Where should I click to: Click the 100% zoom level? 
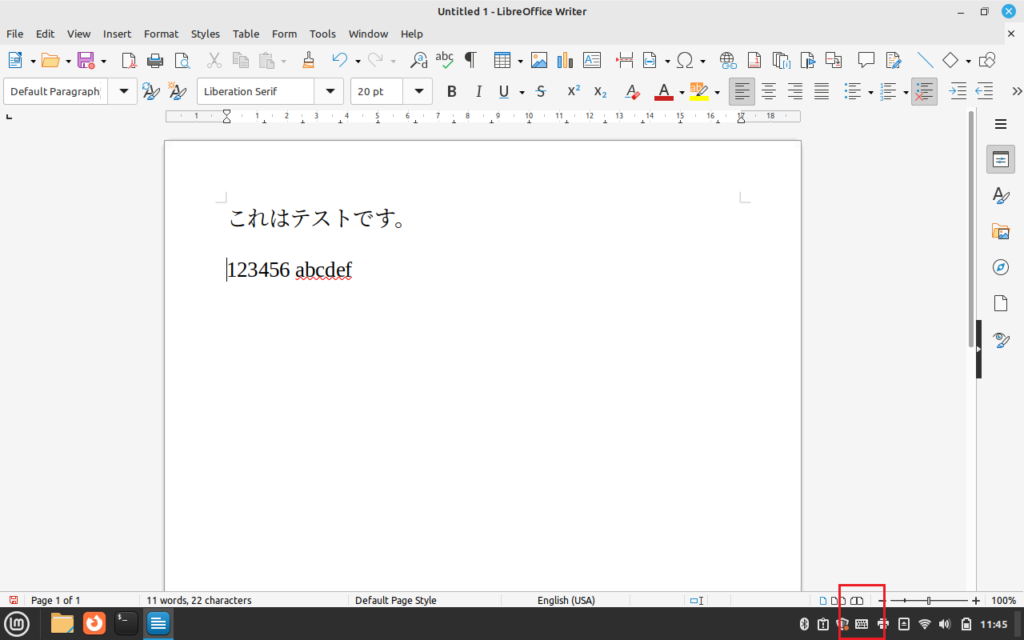pos(1003,600)
